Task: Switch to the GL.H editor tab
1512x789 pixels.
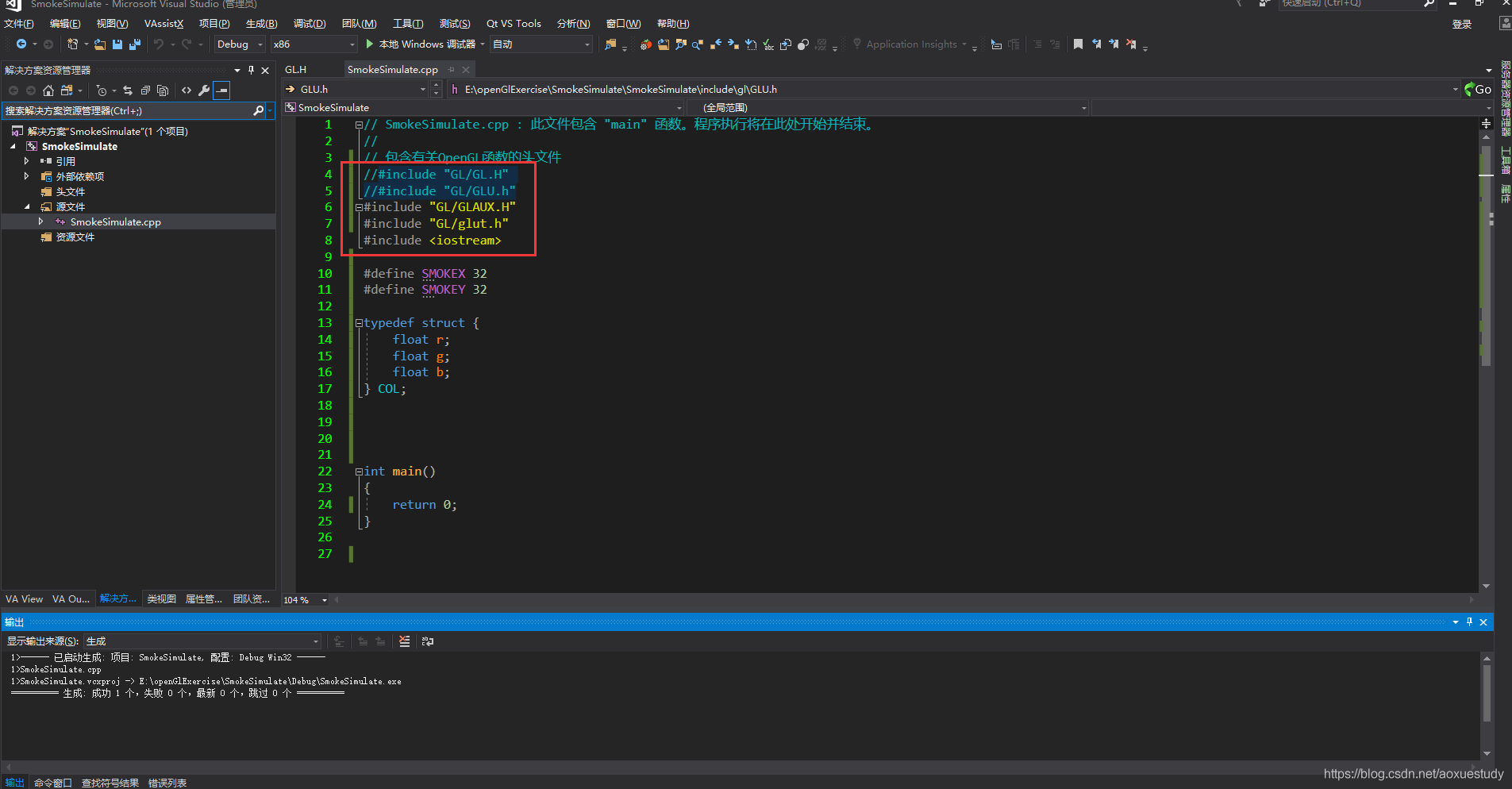Action: 296,70
